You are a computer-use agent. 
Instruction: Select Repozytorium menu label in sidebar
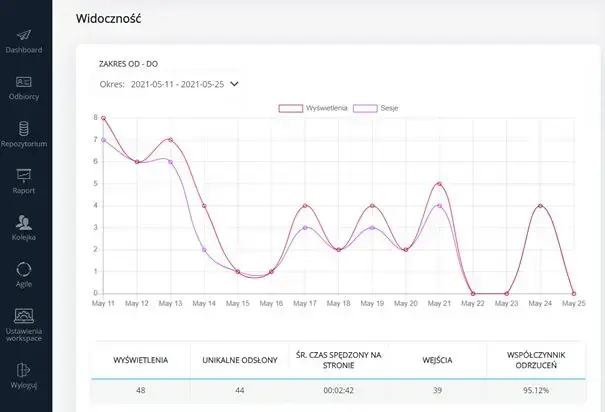[24, 143]
